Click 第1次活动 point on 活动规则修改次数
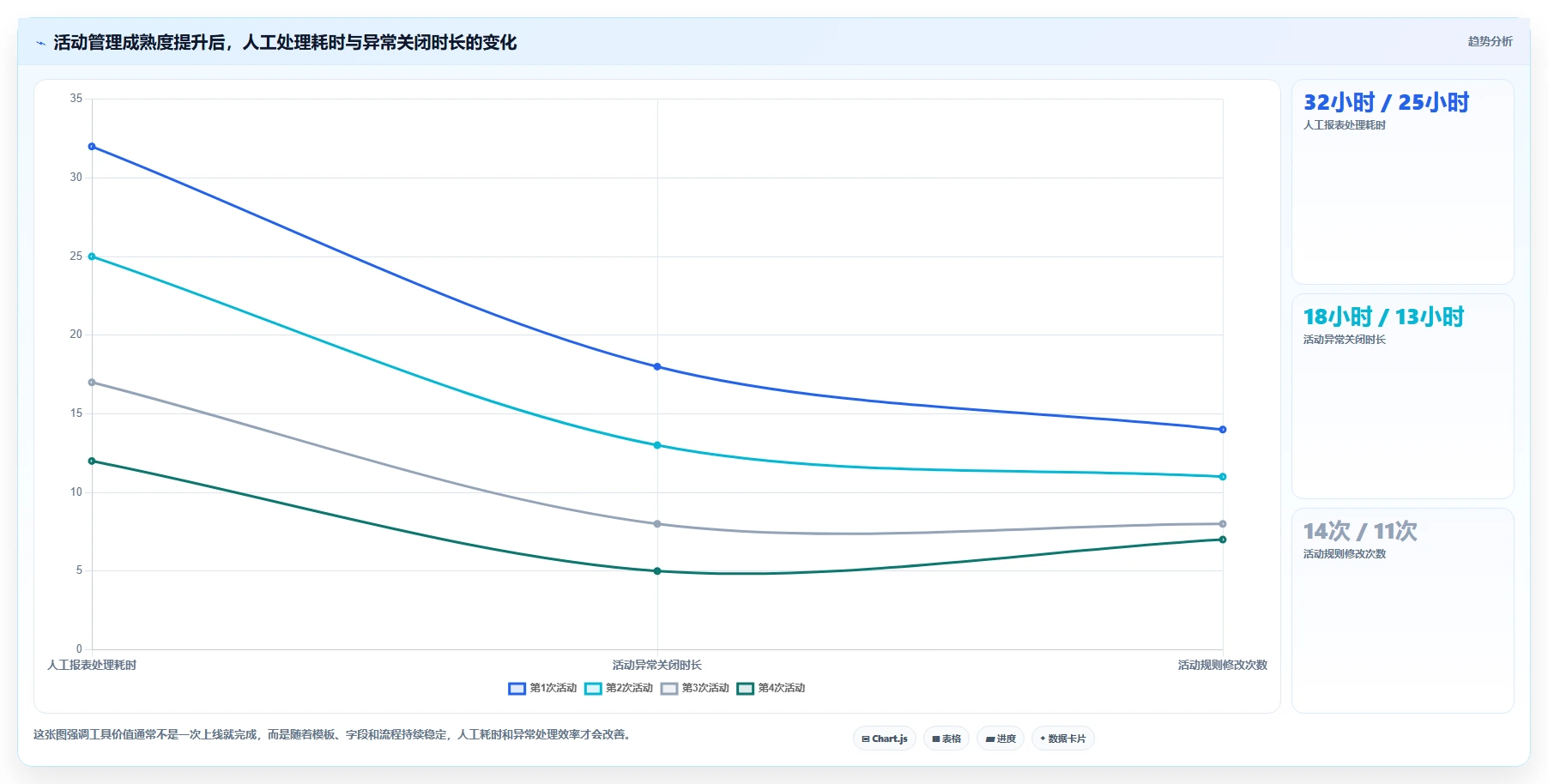Image resolution: width=1548 pixels, height=784 pixels. coord(1223,430)
